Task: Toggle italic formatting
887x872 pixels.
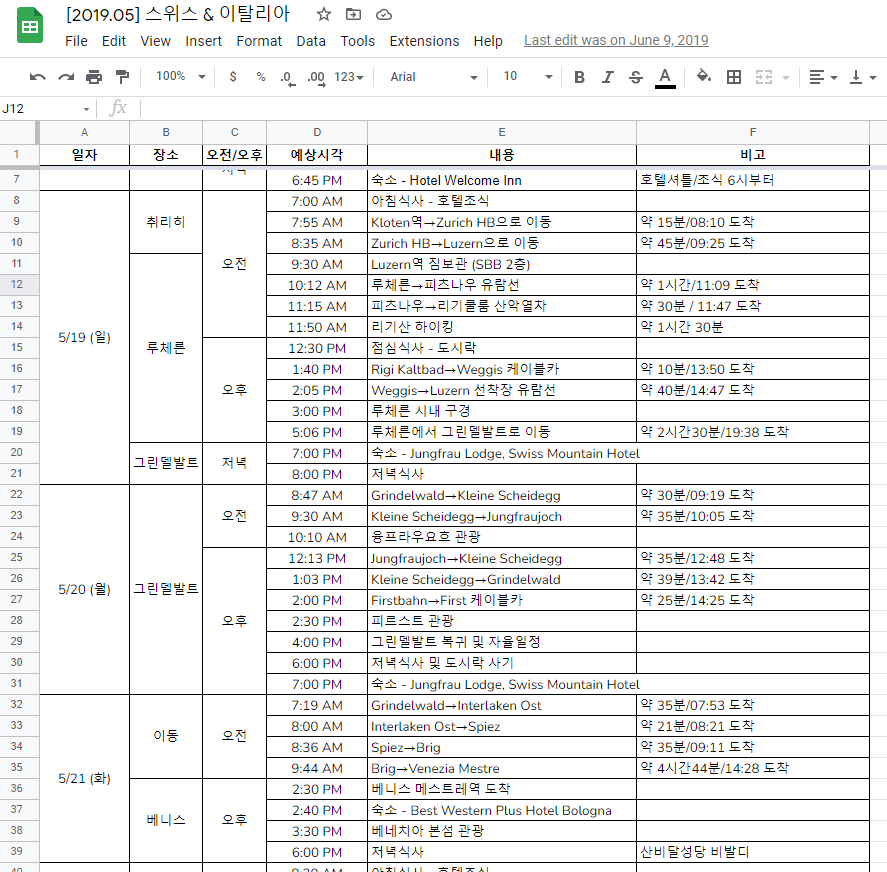Action: coord(608,77)
